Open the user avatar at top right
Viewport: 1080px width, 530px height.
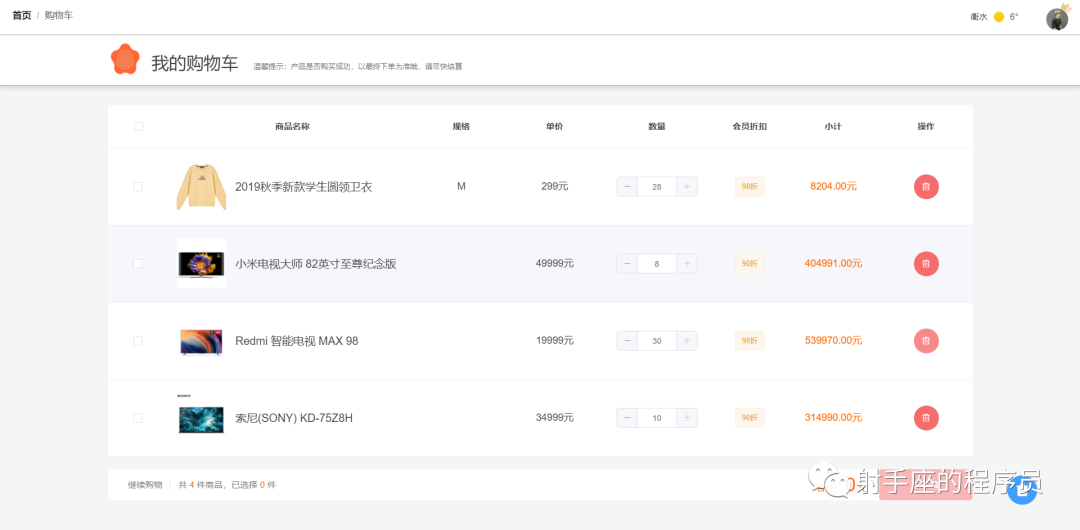pos(1057,19)
